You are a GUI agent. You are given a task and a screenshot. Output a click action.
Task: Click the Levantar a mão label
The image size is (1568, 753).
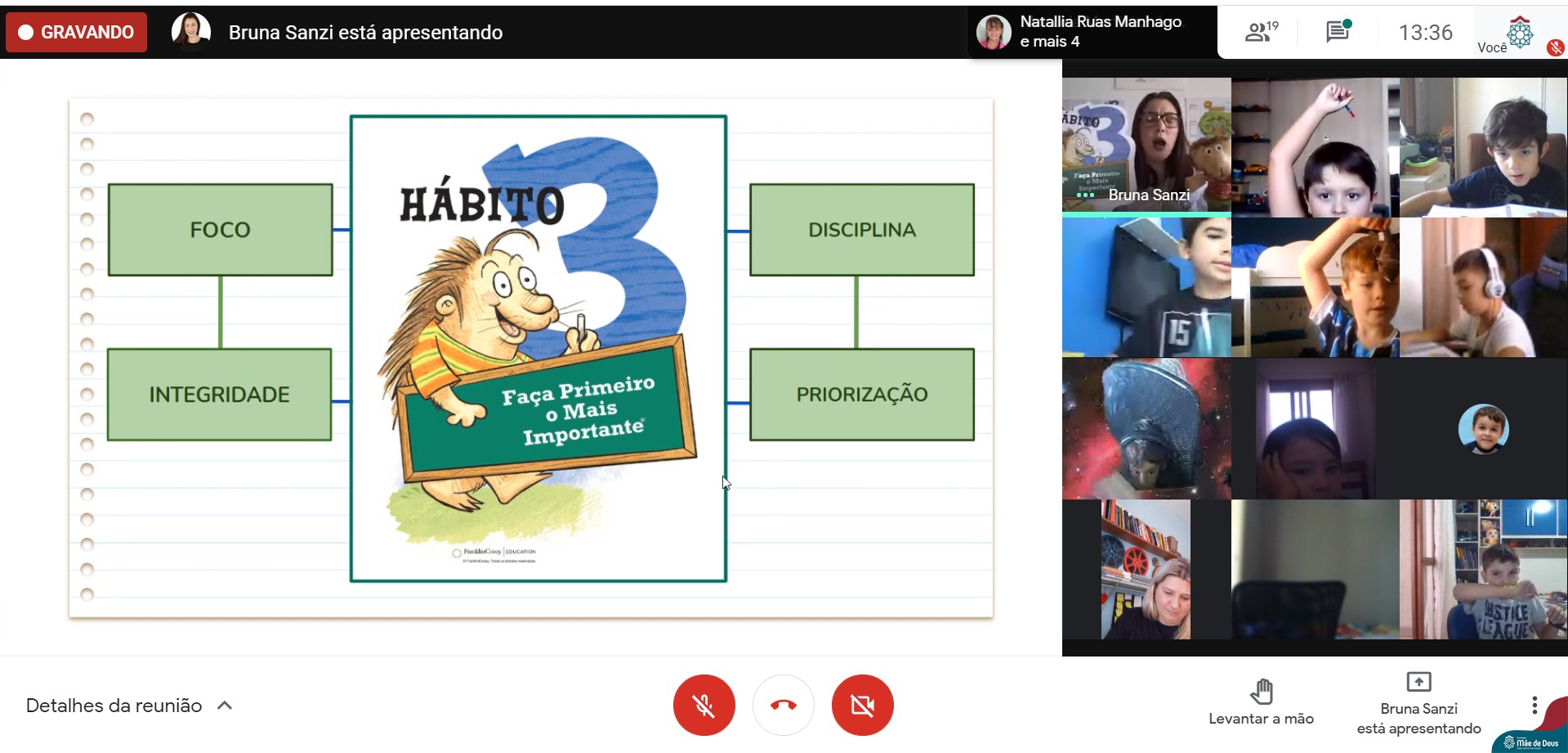[1261, 719]
